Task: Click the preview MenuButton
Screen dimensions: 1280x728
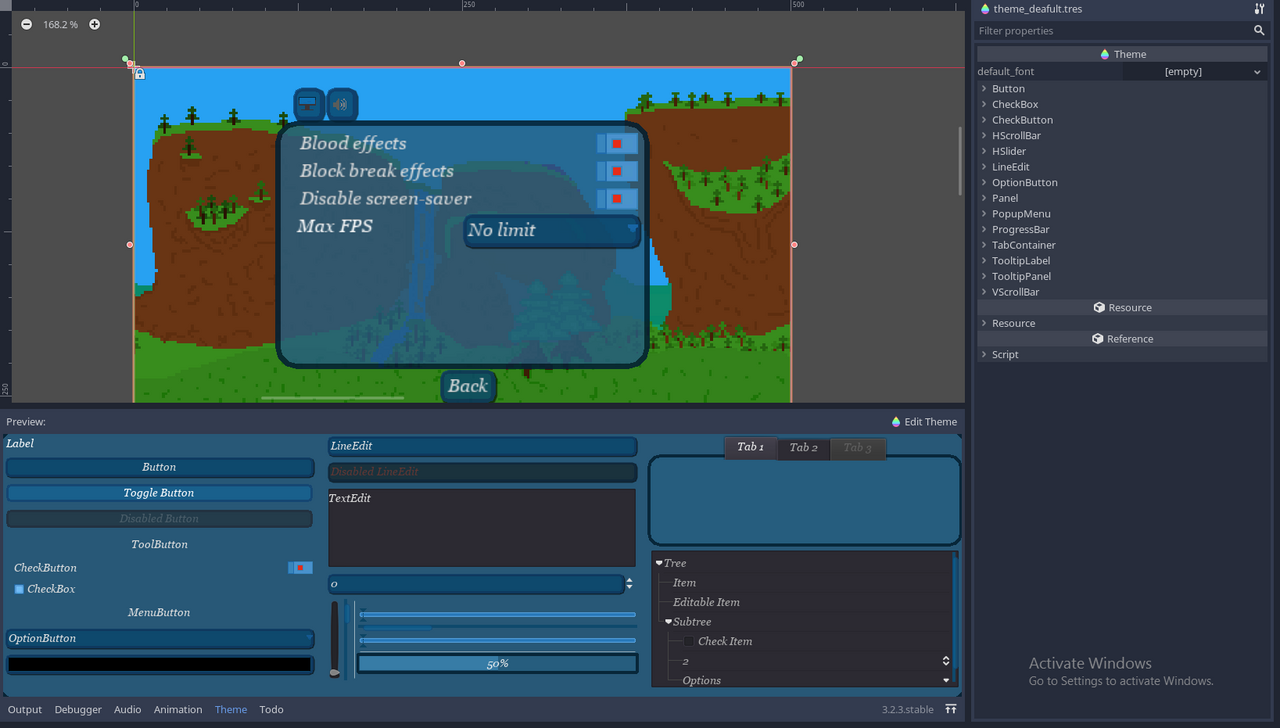Action: tap(160, 612)
